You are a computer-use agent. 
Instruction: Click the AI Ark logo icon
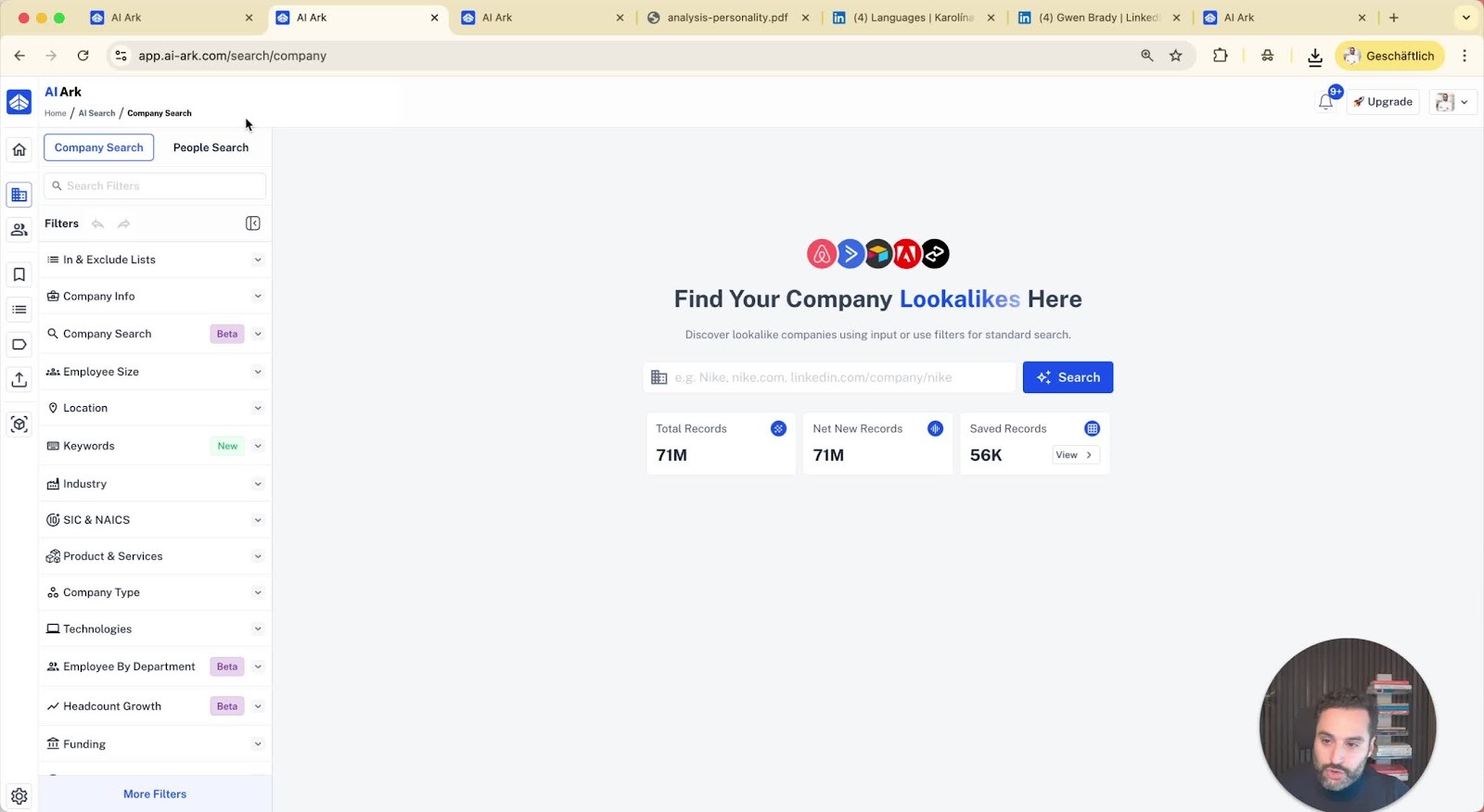coord(19,102)
